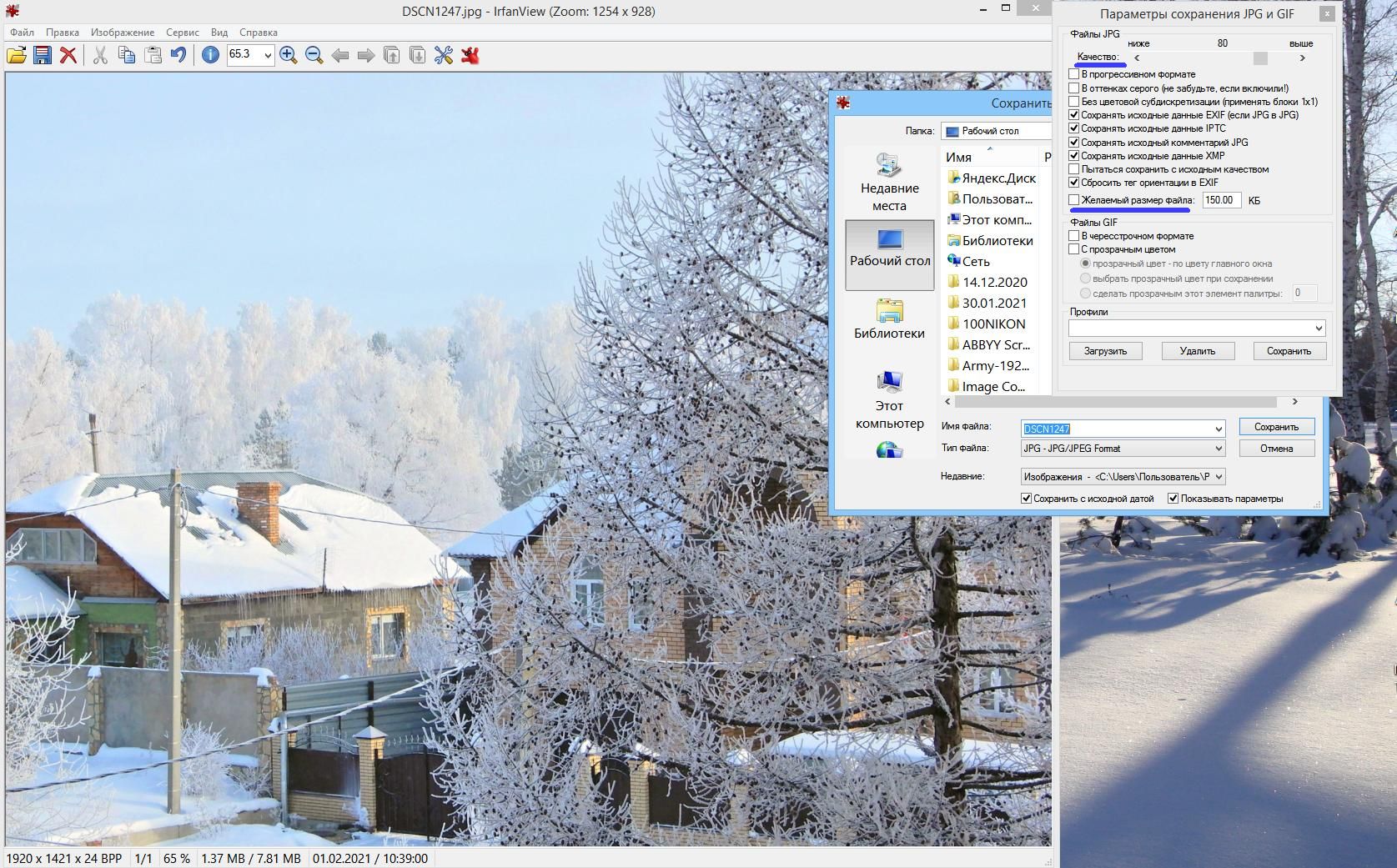Click the Zoom out magnifier icon
Image resolution: width=1397 pixels, height=868 pixels.
314,55
